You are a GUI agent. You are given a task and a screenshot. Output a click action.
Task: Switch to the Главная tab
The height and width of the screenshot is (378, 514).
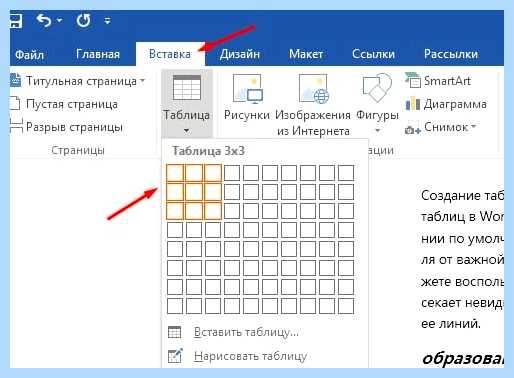pyautogui.click(x=98, y=54)
